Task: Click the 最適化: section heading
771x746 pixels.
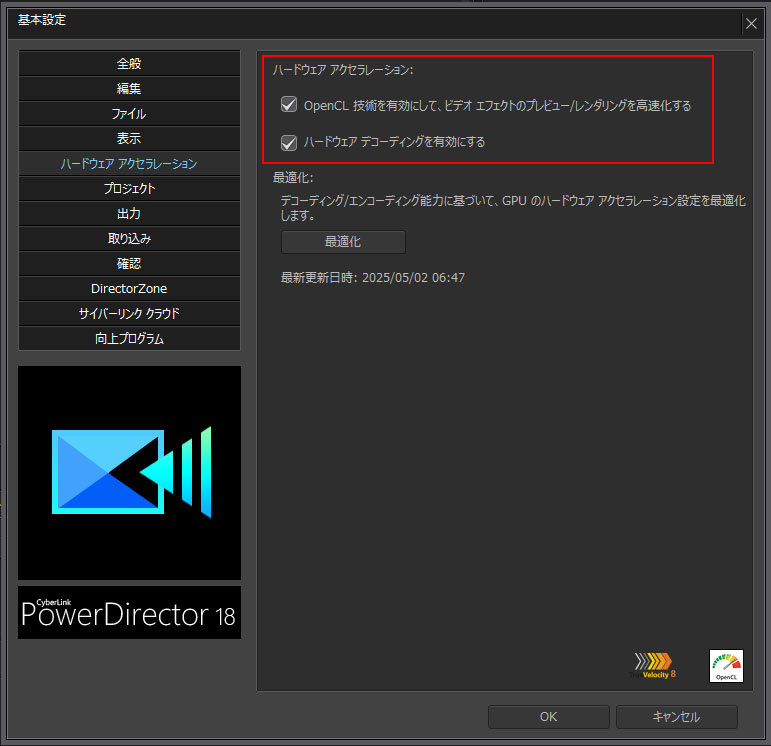Action: point(293,178)
